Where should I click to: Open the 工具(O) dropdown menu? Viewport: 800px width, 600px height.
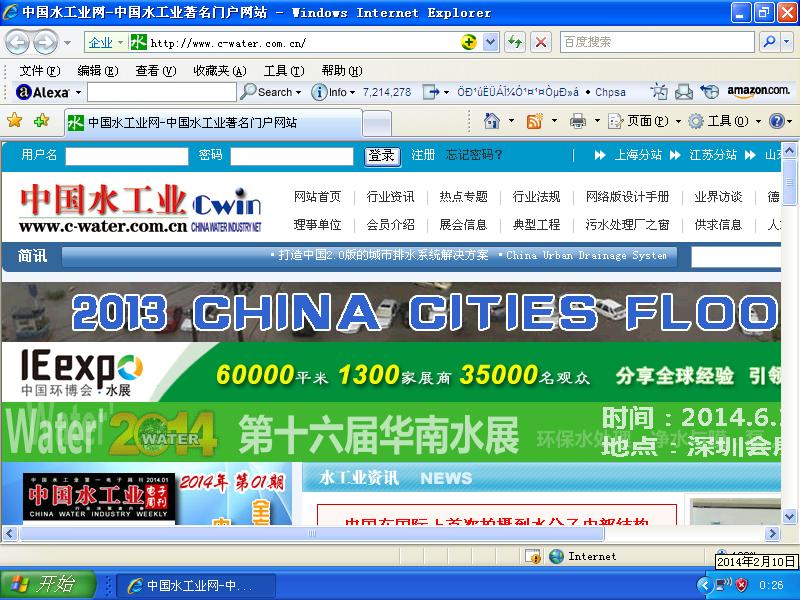click(724, 121)
